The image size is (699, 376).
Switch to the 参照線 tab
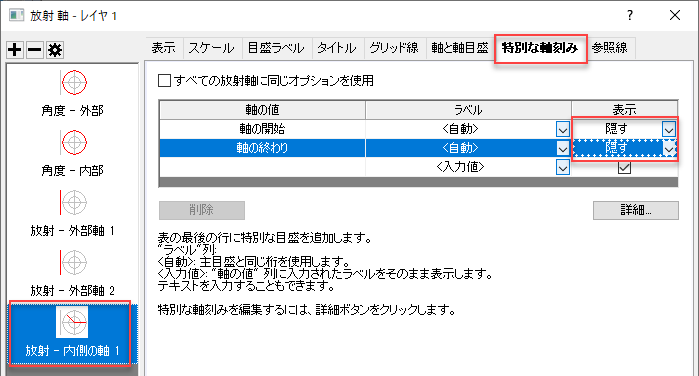pyautogui.click(x=610, y=48)
